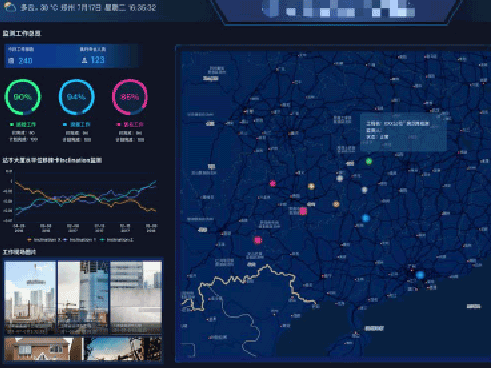Open the brick house photo thumbnail
This screenshot has width=491, height=368.
43,349
